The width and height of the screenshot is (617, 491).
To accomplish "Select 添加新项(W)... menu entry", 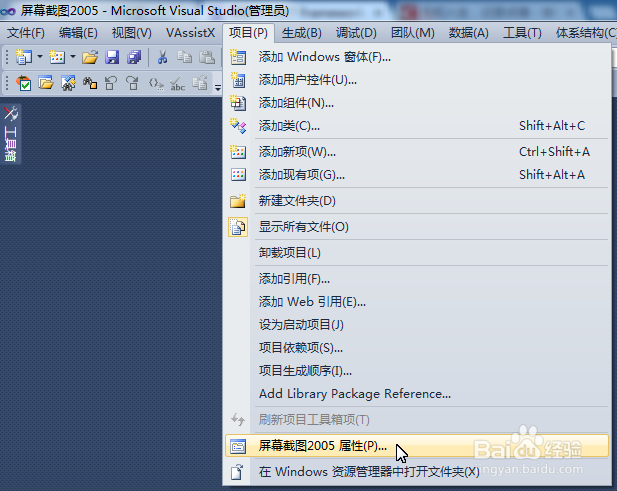I will 417,152.
